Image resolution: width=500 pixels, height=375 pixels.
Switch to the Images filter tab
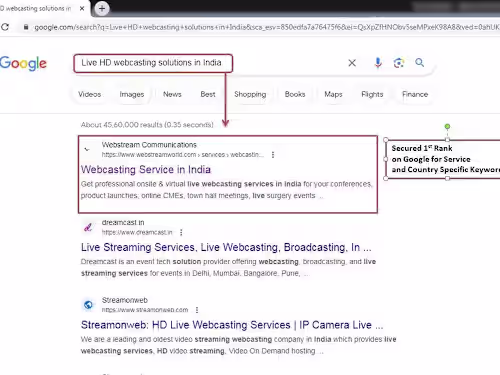click(x=132, y=94)
